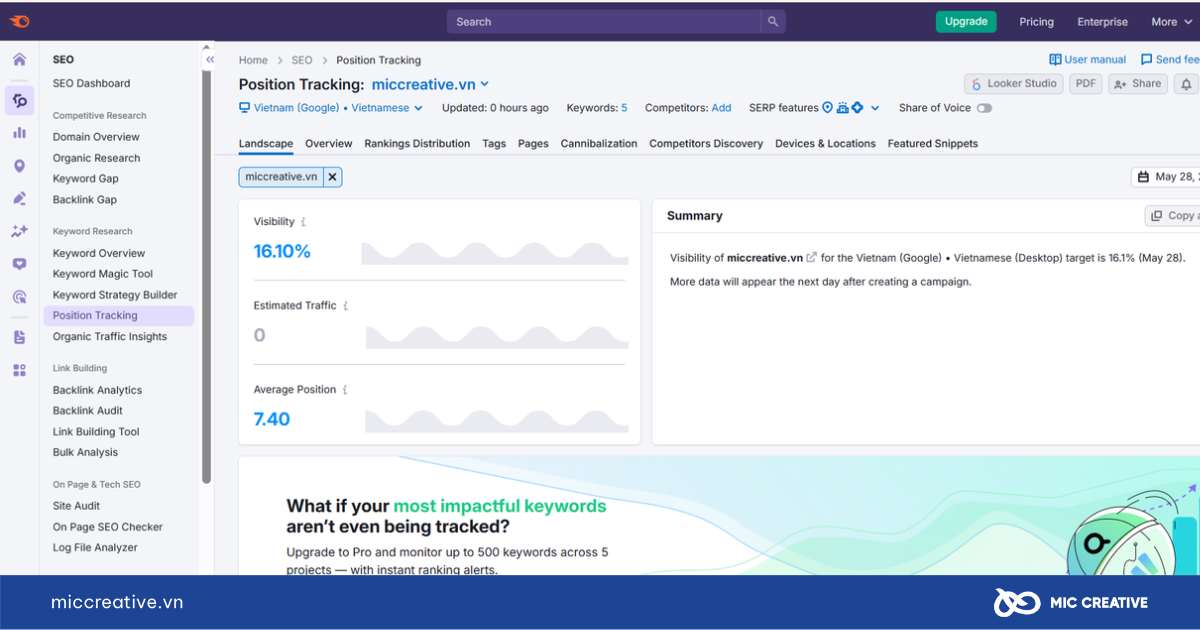Open the Pages tab

coord(533,144)
